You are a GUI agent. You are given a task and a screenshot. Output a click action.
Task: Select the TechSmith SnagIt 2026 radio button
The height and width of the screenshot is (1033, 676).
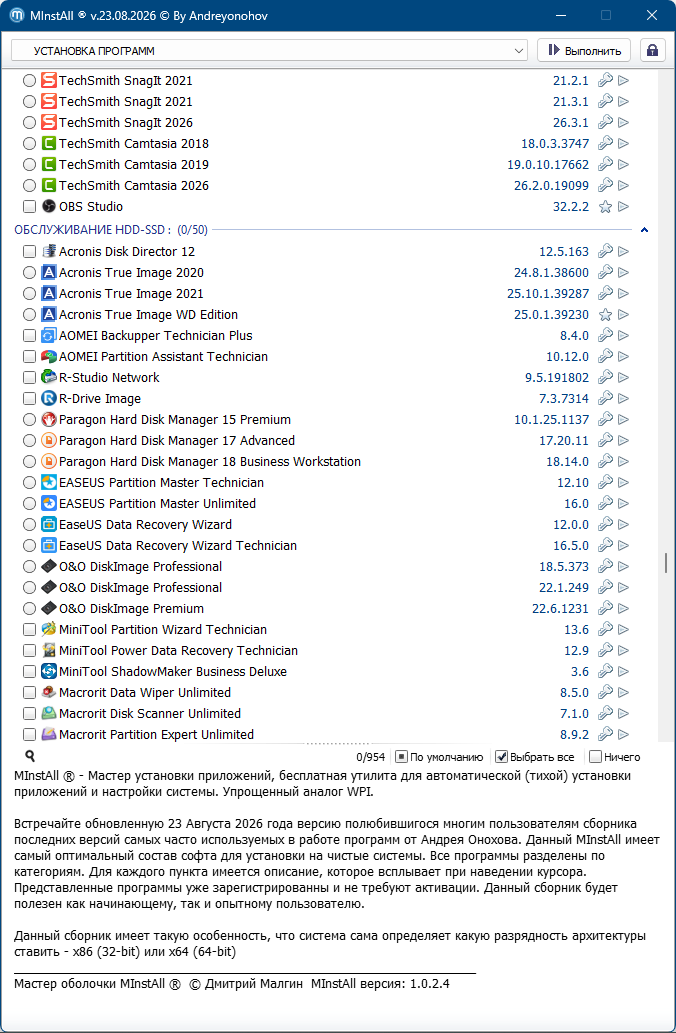29,123
